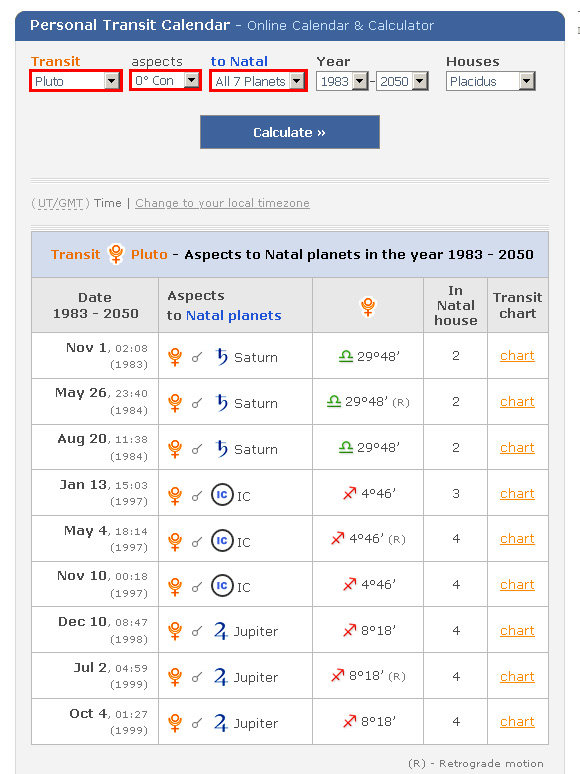
Task: Click the Saturn symbol in the Nov 1 row
Action: tap(222, 356)
